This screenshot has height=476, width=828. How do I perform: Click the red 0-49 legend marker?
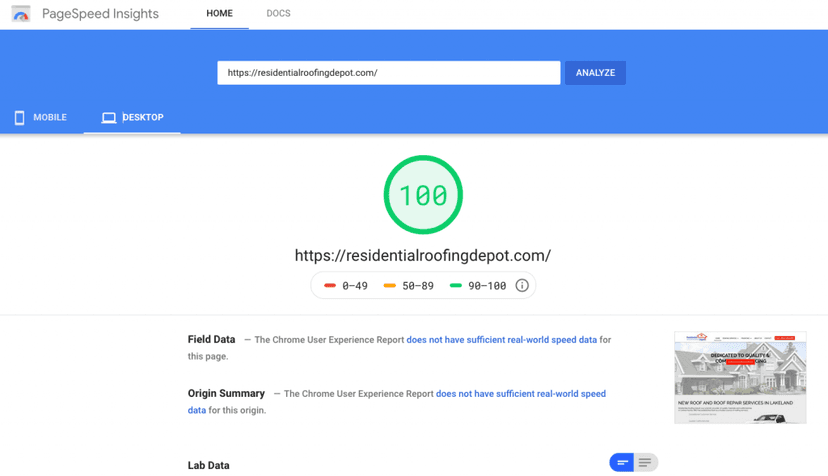(x=330, y=286)
